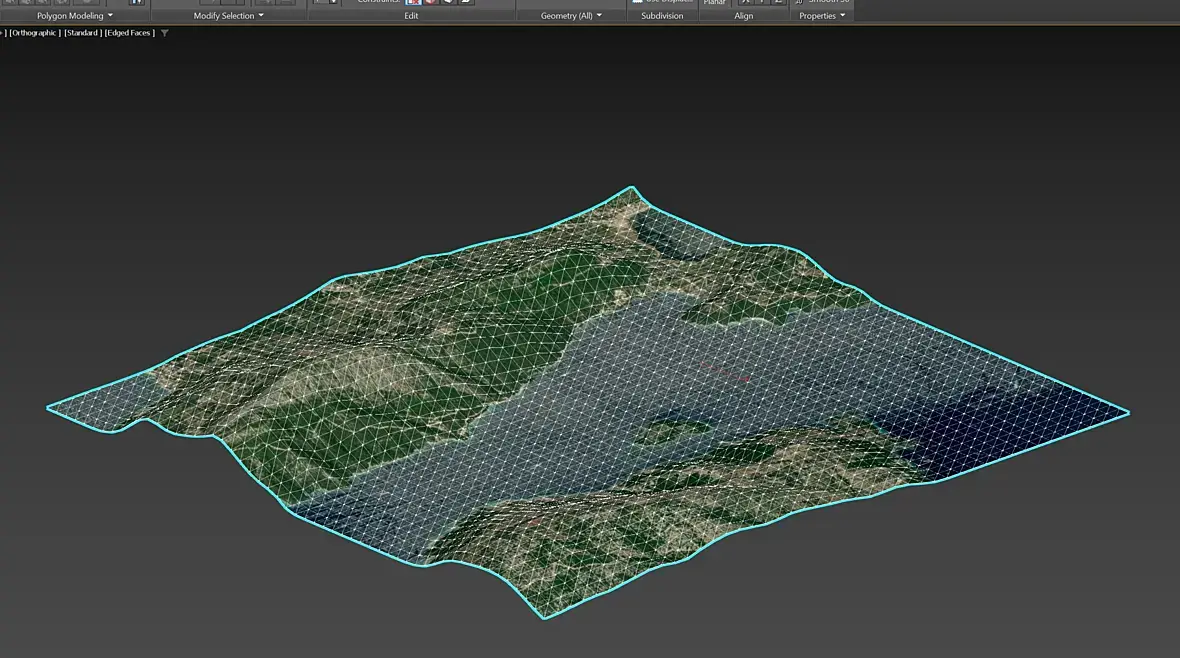Click the Edit panel label
The height and width of the screenshot is (658, 1180).
(x=411, y=16)
